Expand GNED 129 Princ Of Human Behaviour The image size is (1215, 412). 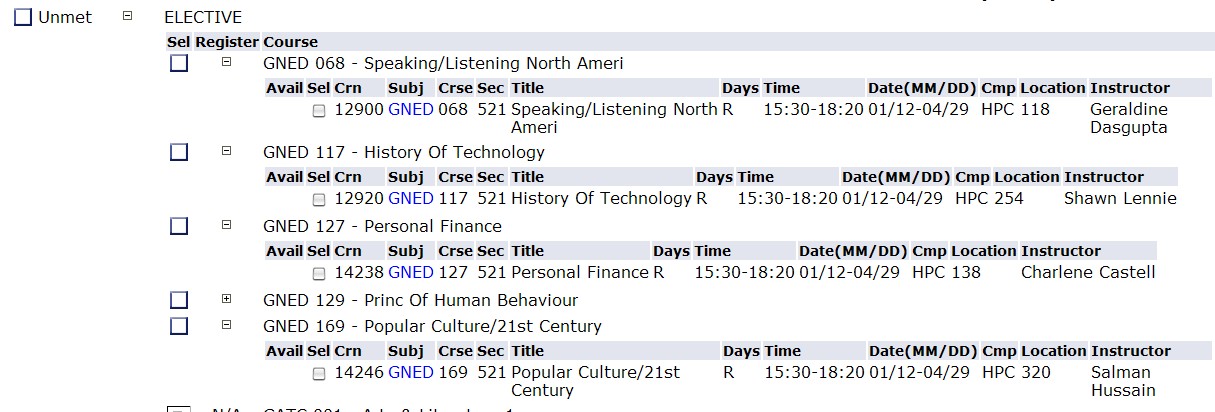[226, 299]
